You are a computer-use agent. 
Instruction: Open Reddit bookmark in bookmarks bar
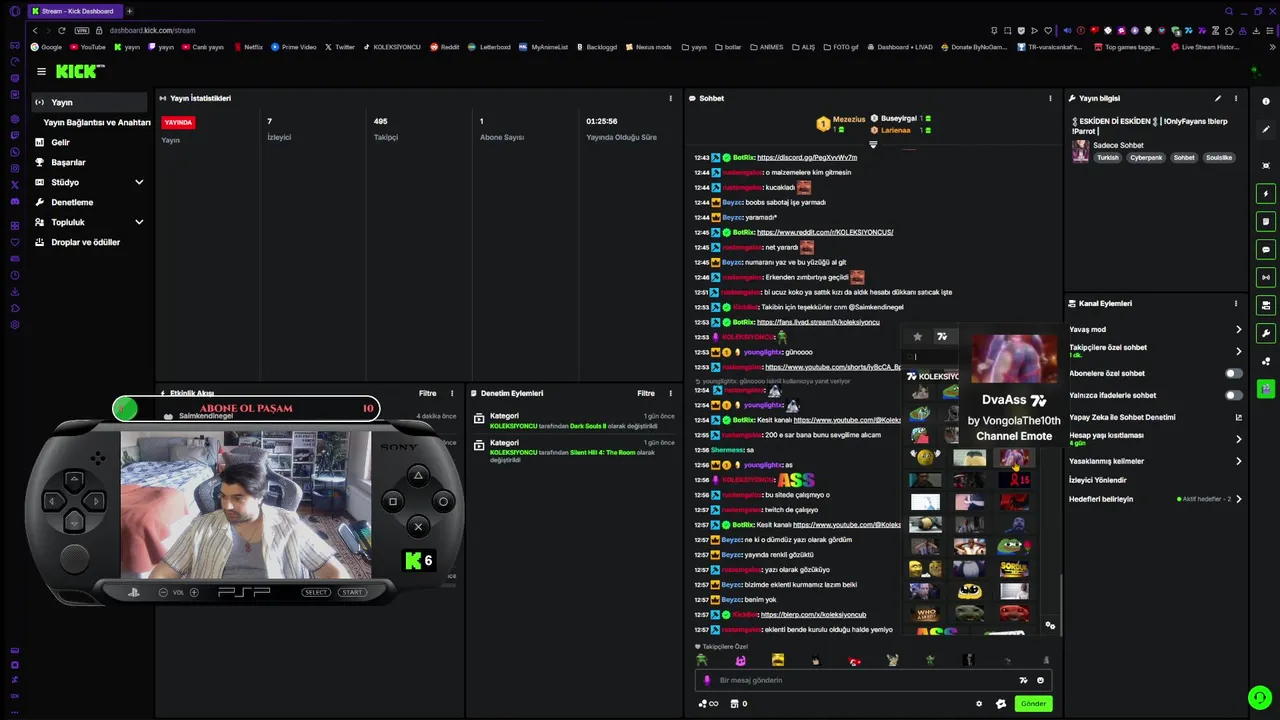point(444,47)
